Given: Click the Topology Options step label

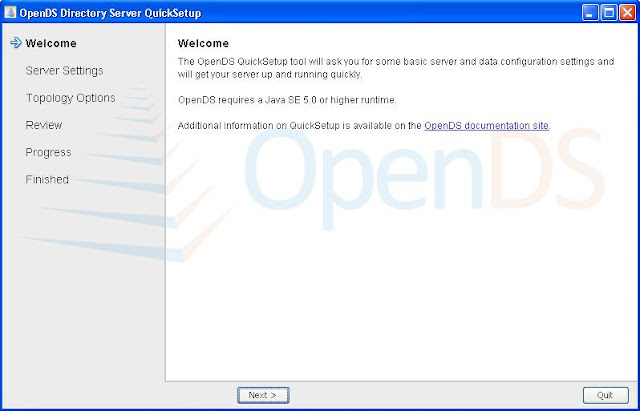Looking at the screenshot, I should pyautogui.click(x=71, y=98).
